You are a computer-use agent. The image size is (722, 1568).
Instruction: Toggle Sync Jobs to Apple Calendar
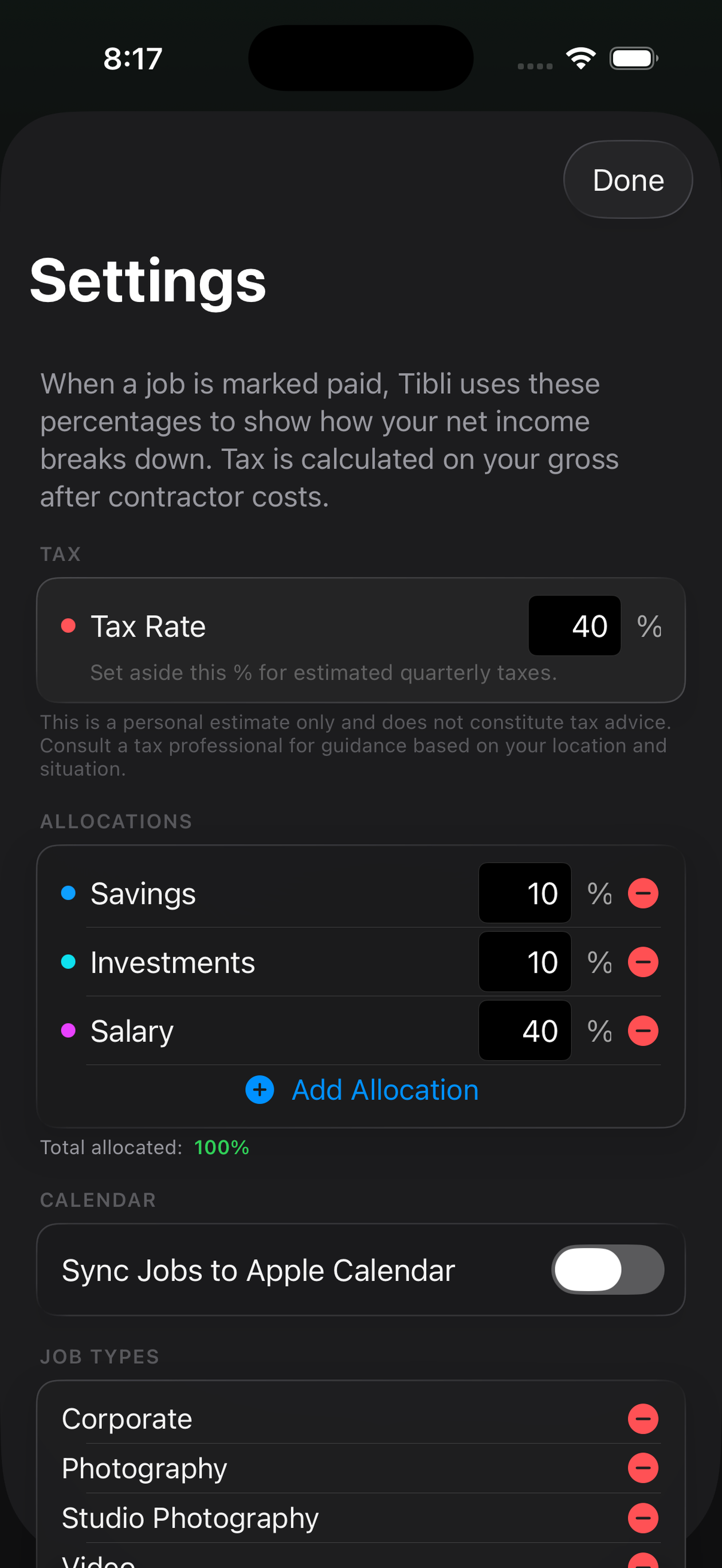click(x=607, y=1269)
